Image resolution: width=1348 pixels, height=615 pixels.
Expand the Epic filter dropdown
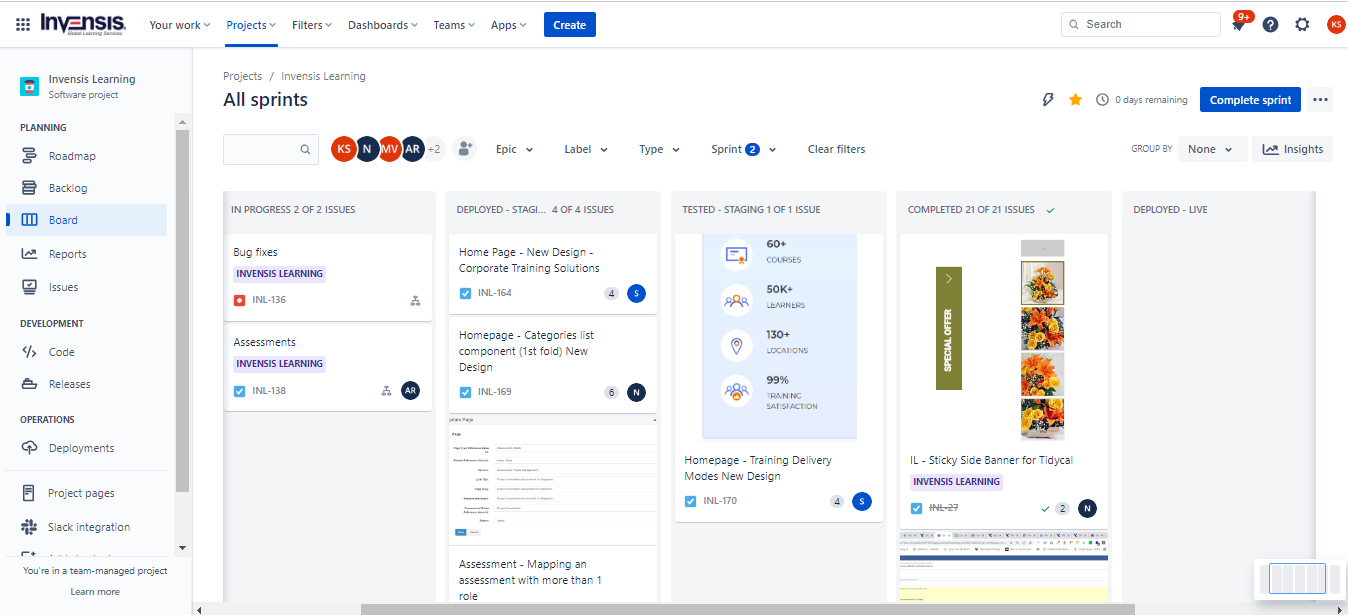[515, 149]
